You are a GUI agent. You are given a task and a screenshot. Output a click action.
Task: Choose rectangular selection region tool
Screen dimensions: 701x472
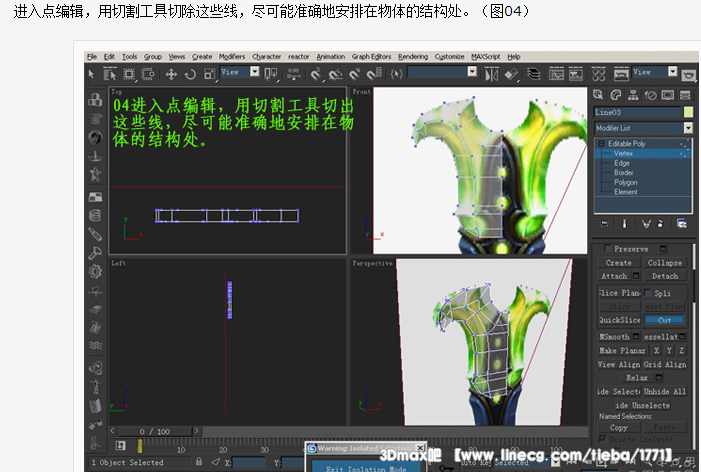tap(129, 74)
